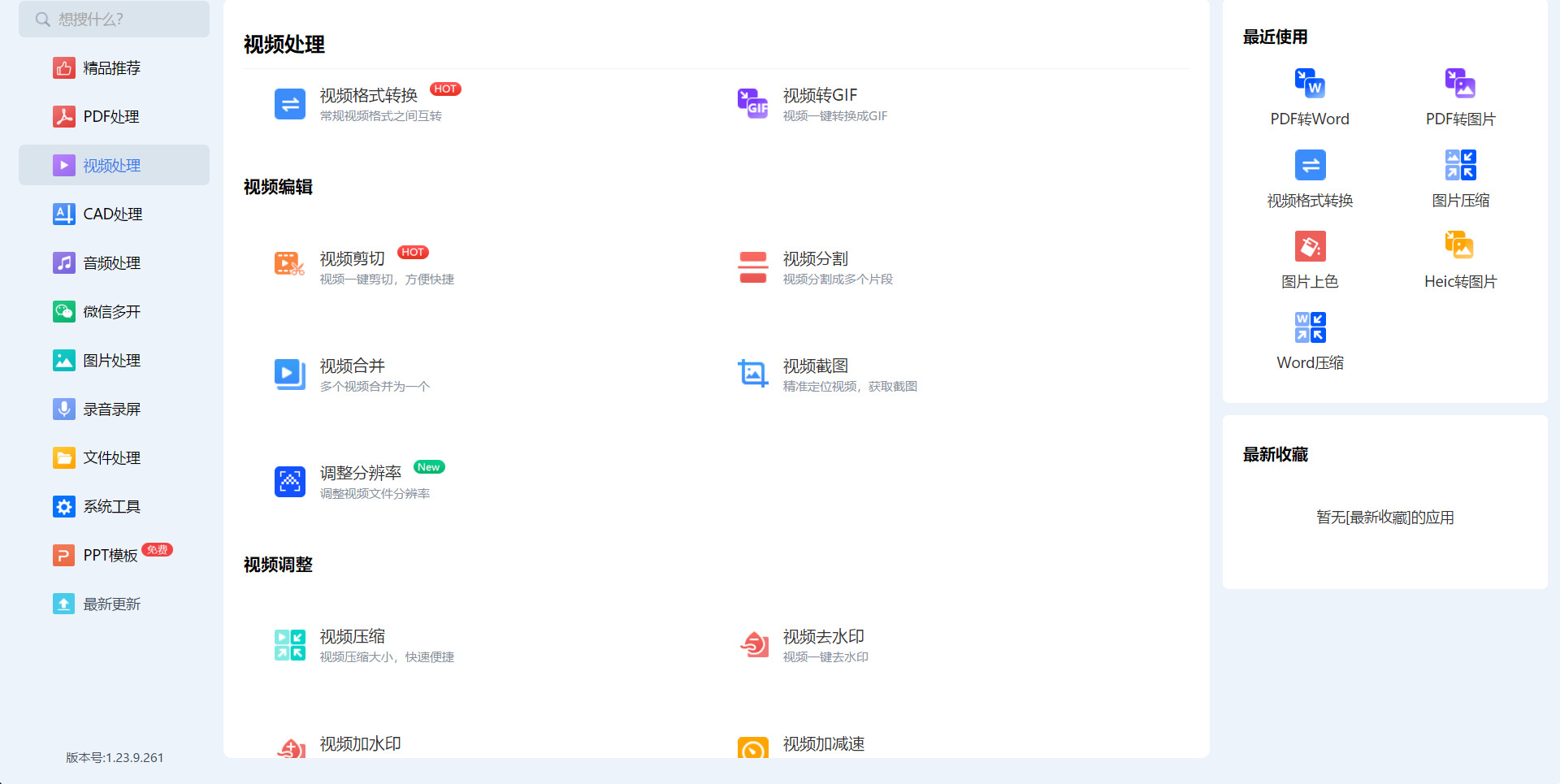Click the 图片处理 sidebar label
Image resolution: width=1560 pixels, height=784 pixels.
pos(112,361)
